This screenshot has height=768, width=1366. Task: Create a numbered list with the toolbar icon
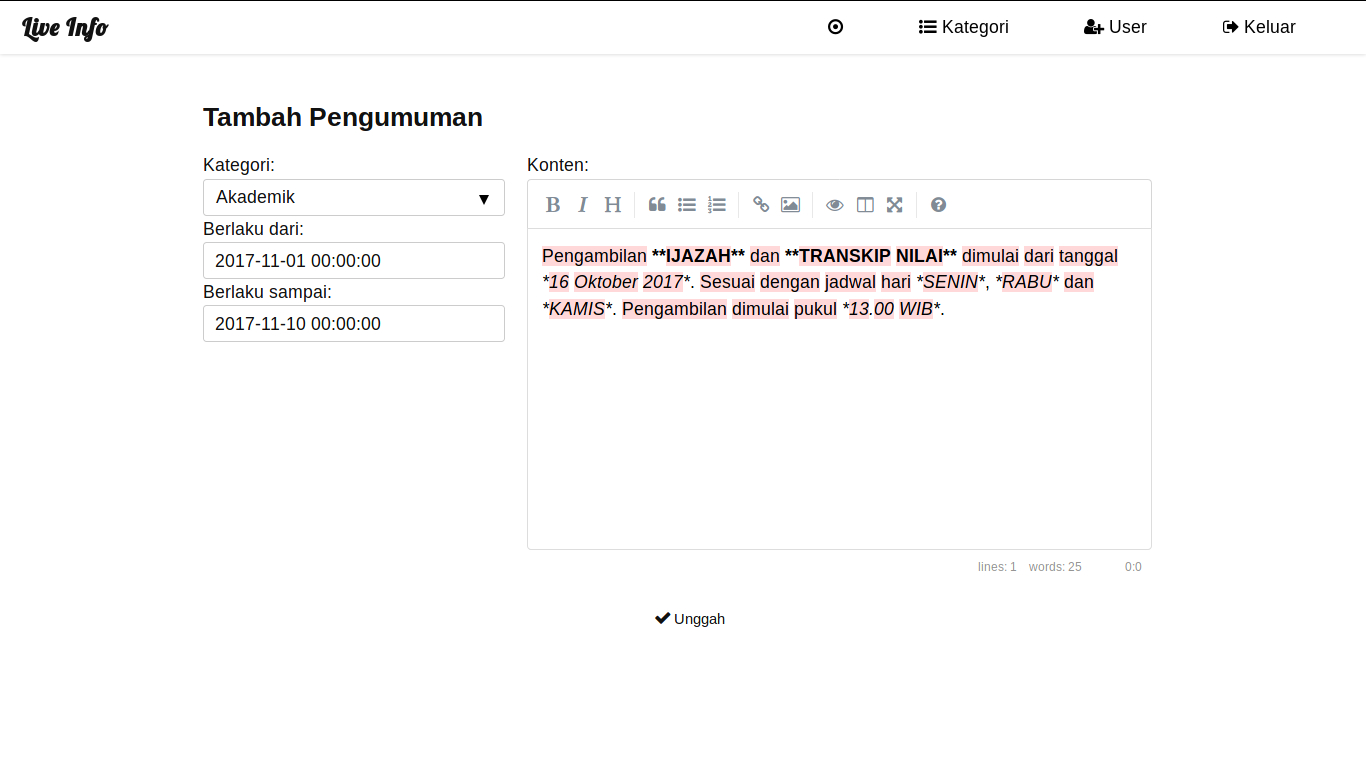pyautogui.click(x=717, y=205)
